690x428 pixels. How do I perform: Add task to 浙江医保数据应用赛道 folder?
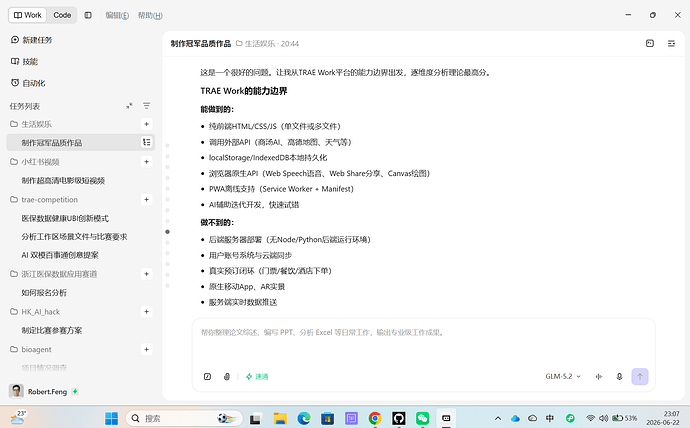click(147, 274)
